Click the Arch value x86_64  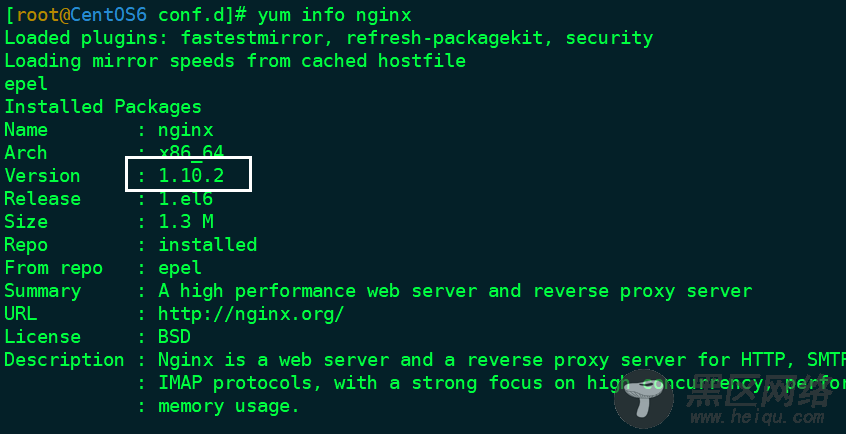191,152
